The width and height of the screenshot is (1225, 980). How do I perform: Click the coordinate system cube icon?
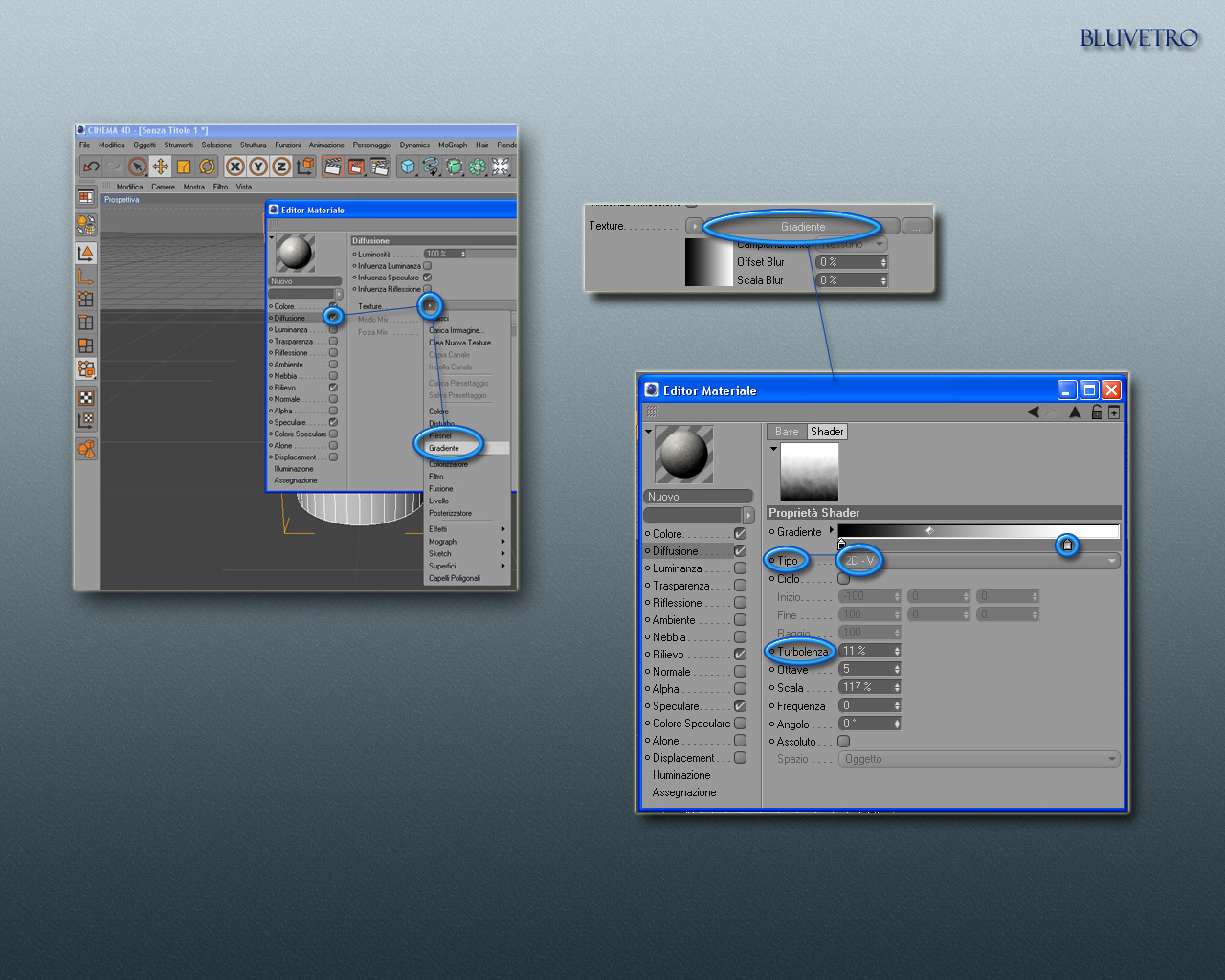pos(305,167)
